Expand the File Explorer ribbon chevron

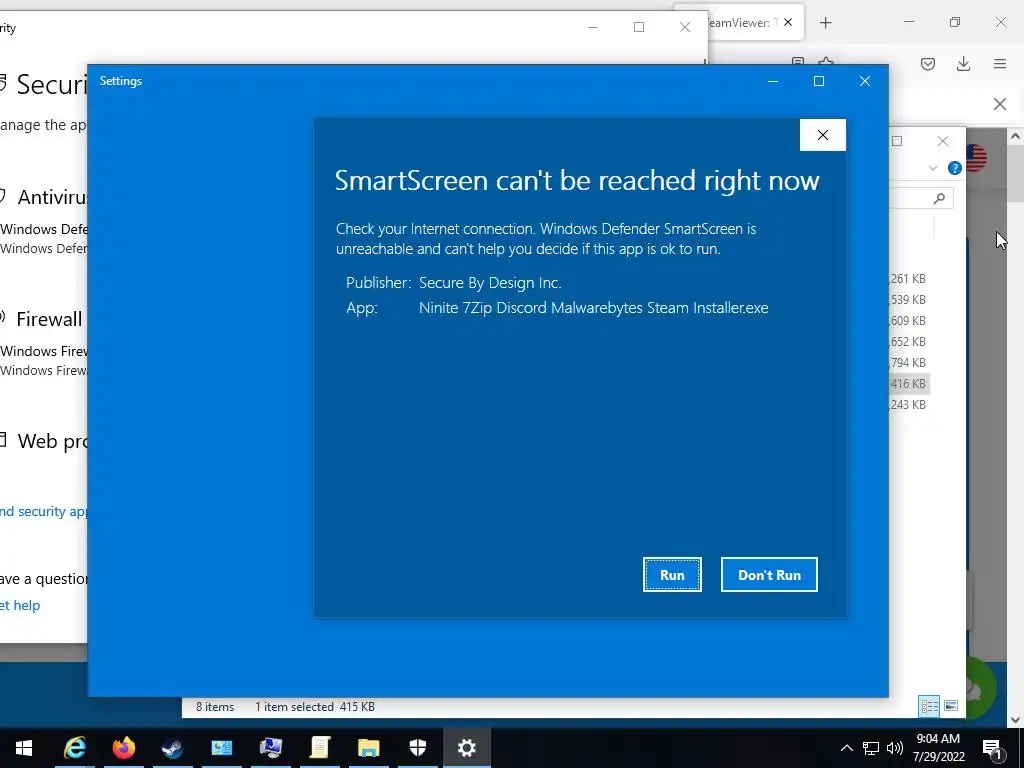[x=933, y=168]
